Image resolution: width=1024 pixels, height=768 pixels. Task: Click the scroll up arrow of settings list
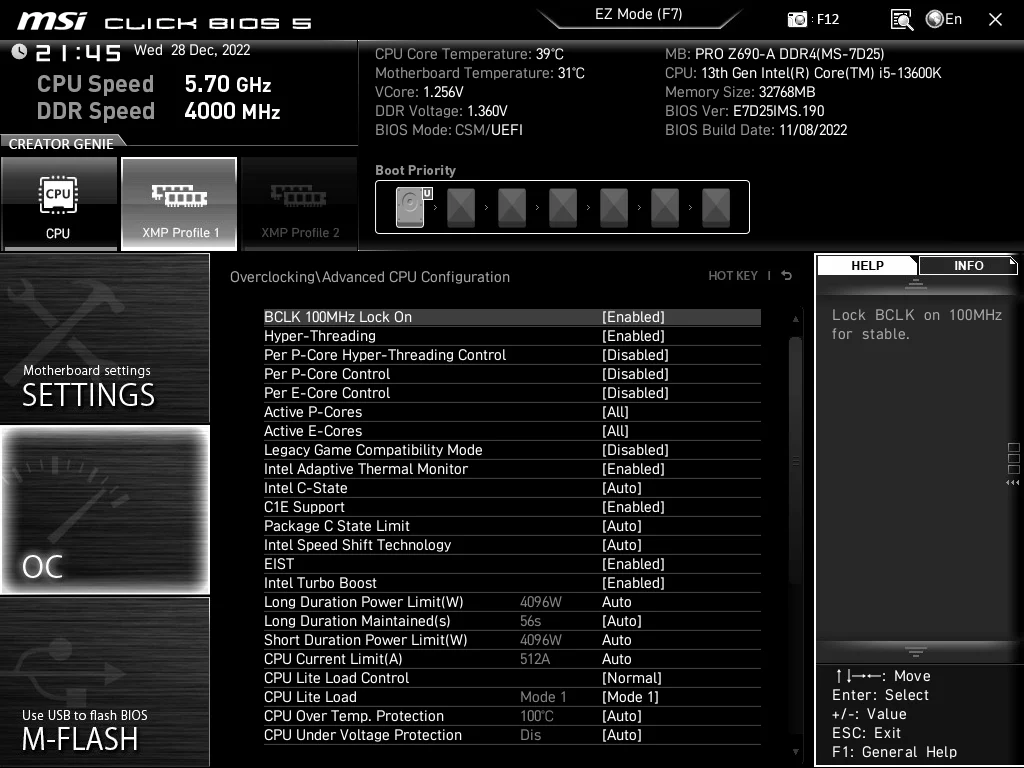795,319
